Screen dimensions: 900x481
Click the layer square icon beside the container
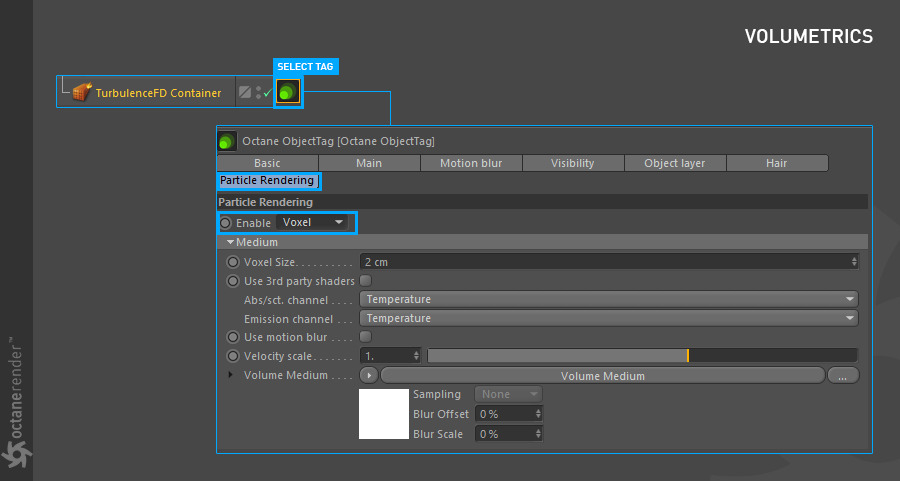point(244,92)
